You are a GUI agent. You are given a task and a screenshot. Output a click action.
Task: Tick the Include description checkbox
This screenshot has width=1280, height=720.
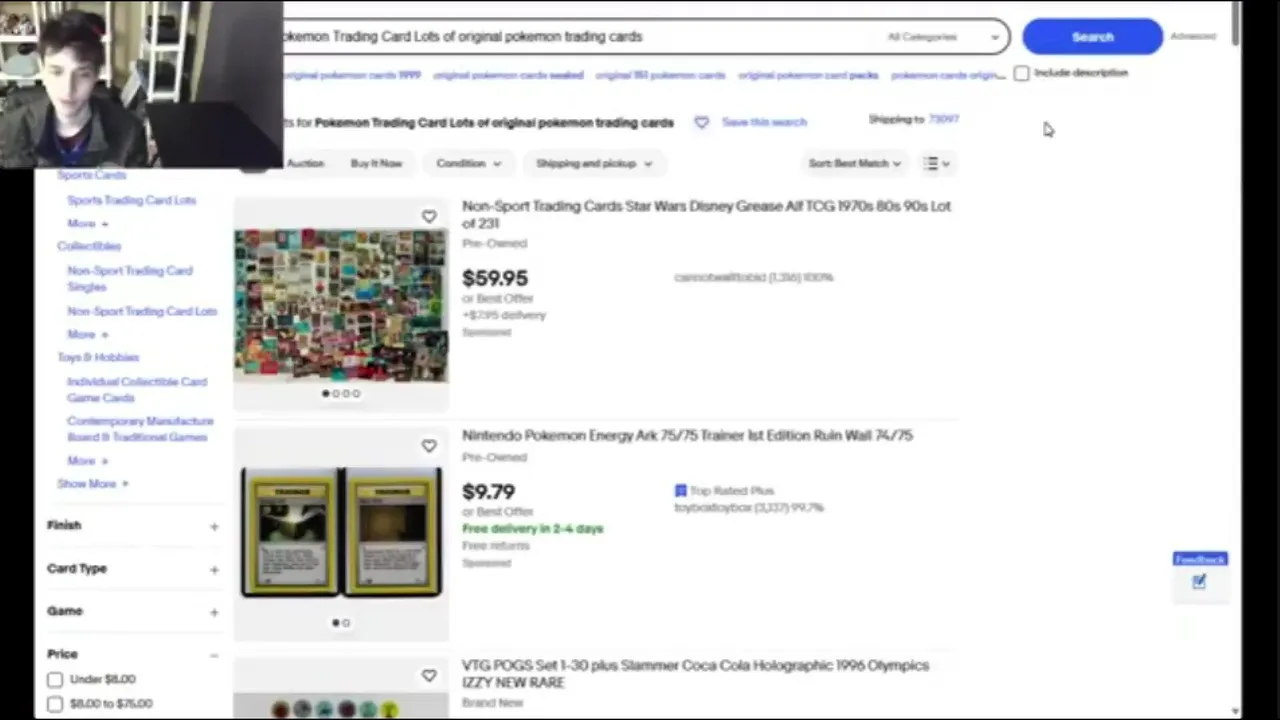pos(1021,73)
